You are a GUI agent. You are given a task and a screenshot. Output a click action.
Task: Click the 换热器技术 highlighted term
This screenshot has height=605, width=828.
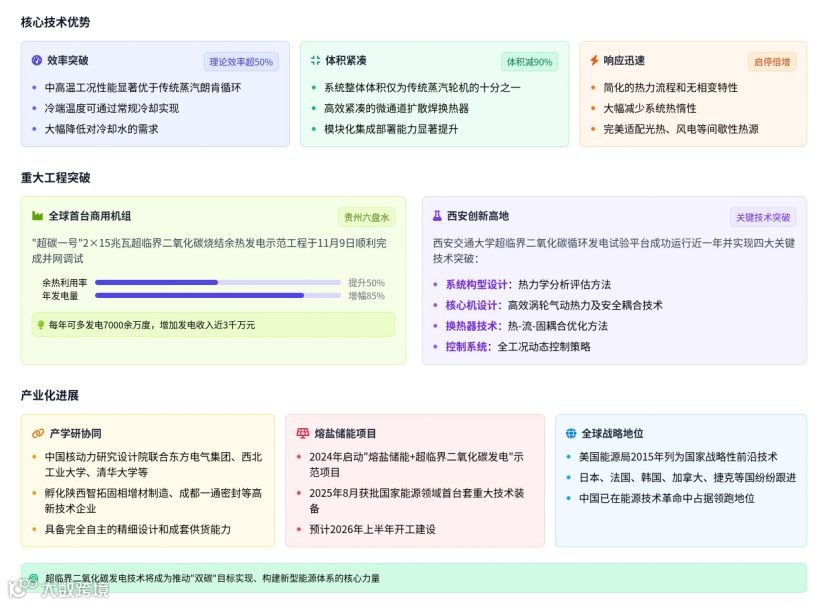click(x=471, y=326)
